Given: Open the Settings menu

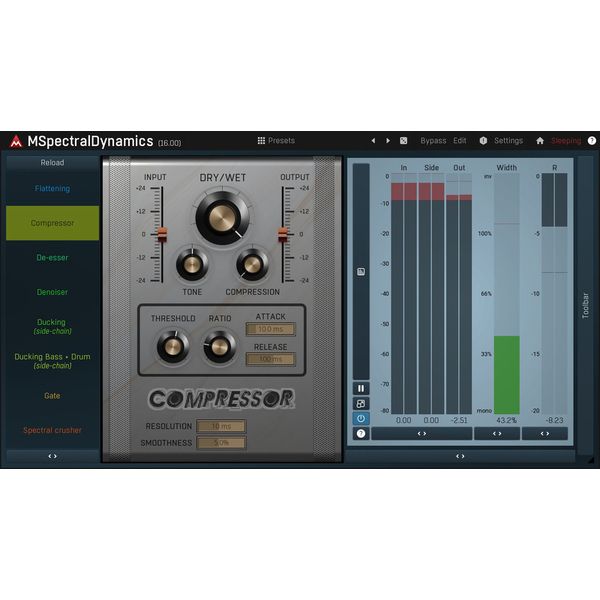Looking at the screenshot, I should coord(508,140).
